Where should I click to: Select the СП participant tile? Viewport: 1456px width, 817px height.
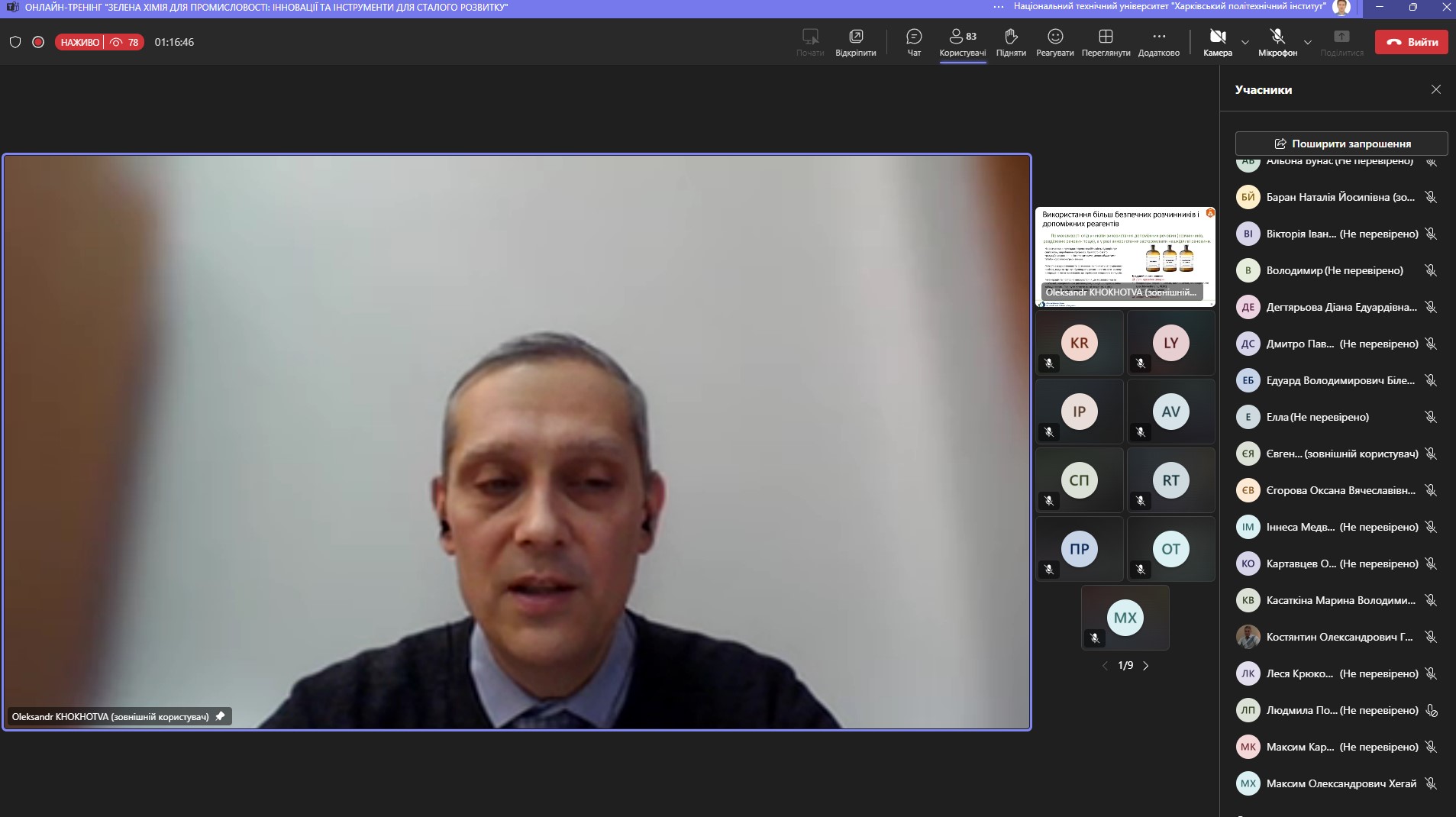pos(1080,480)
